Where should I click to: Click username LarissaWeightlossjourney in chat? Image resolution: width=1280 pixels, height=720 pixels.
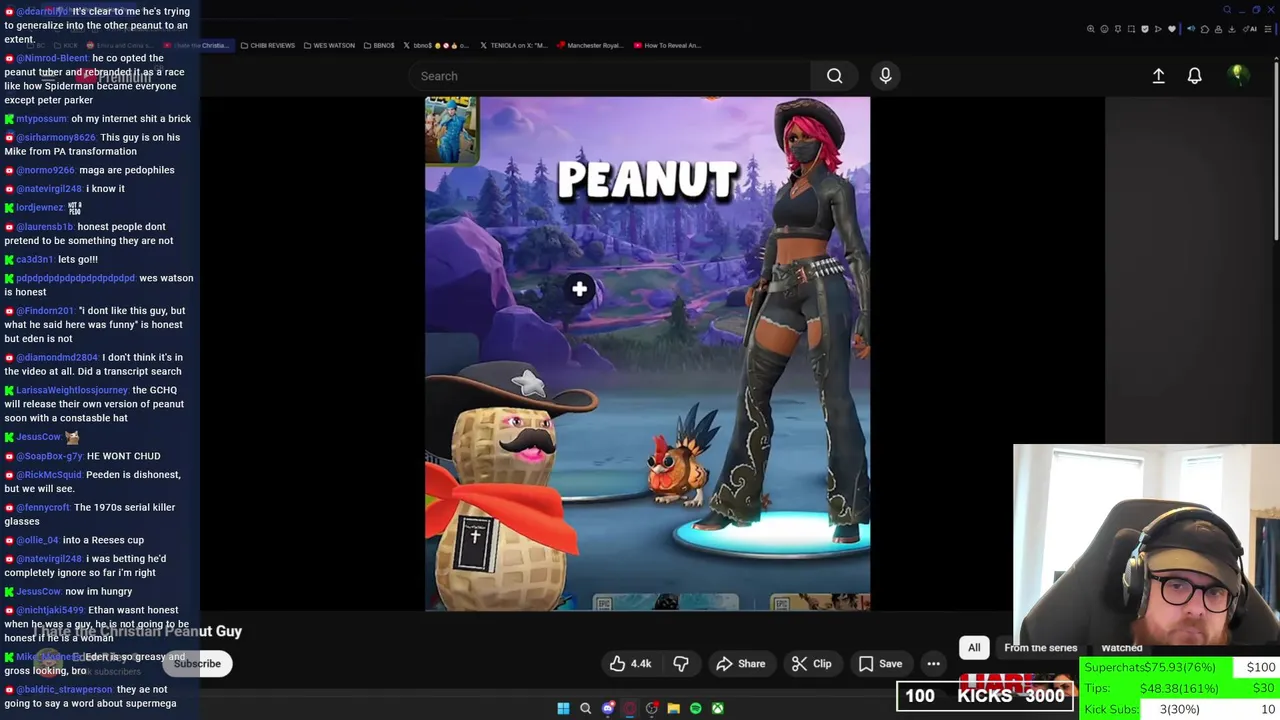tap(72, 390)
